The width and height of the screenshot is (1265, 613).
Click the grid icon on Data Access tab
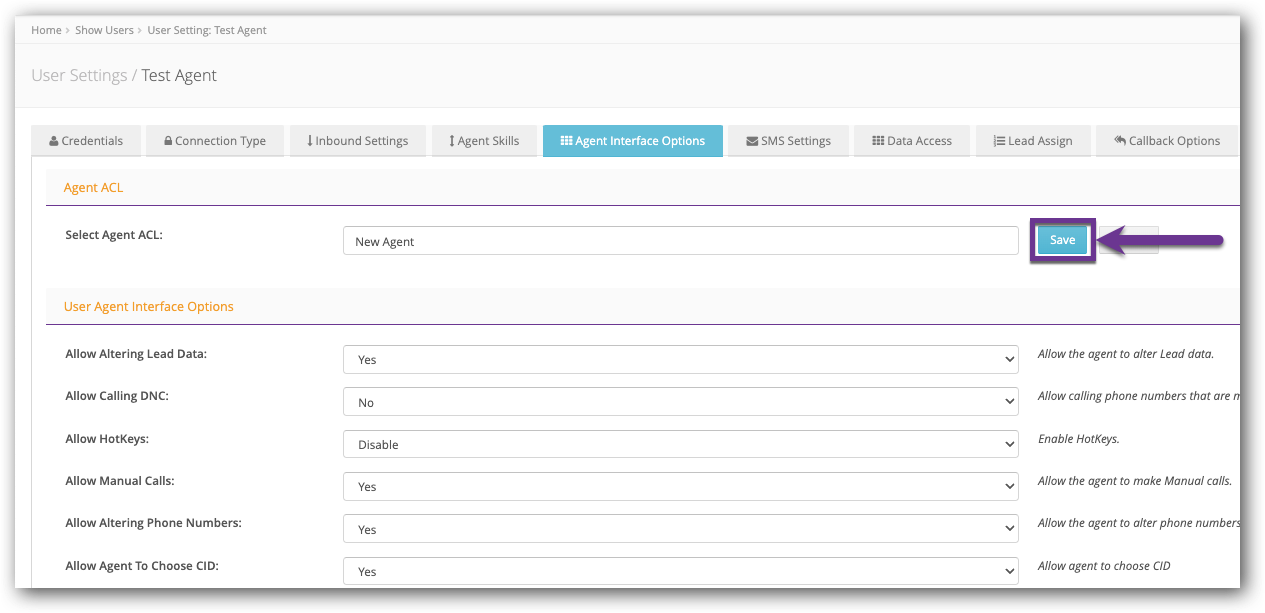point(878,141)
